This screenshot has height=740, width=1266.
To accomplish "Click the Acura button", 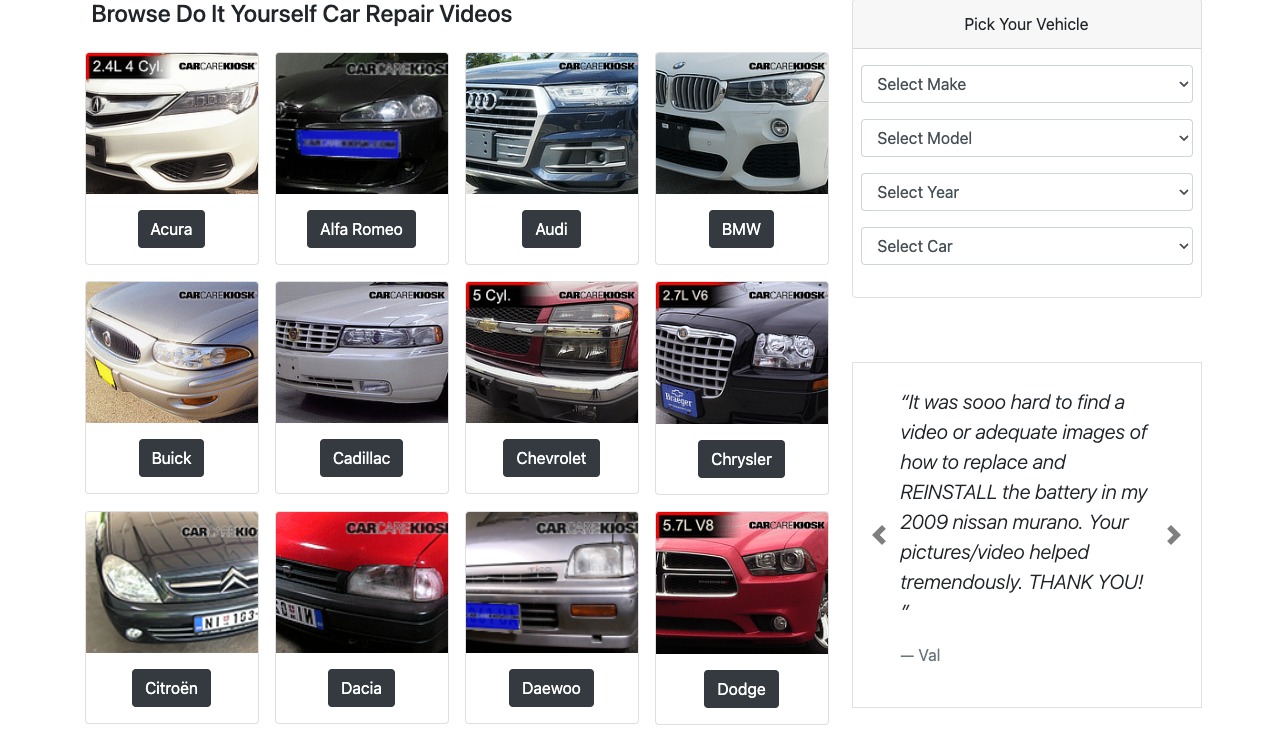I will point(171,229).
